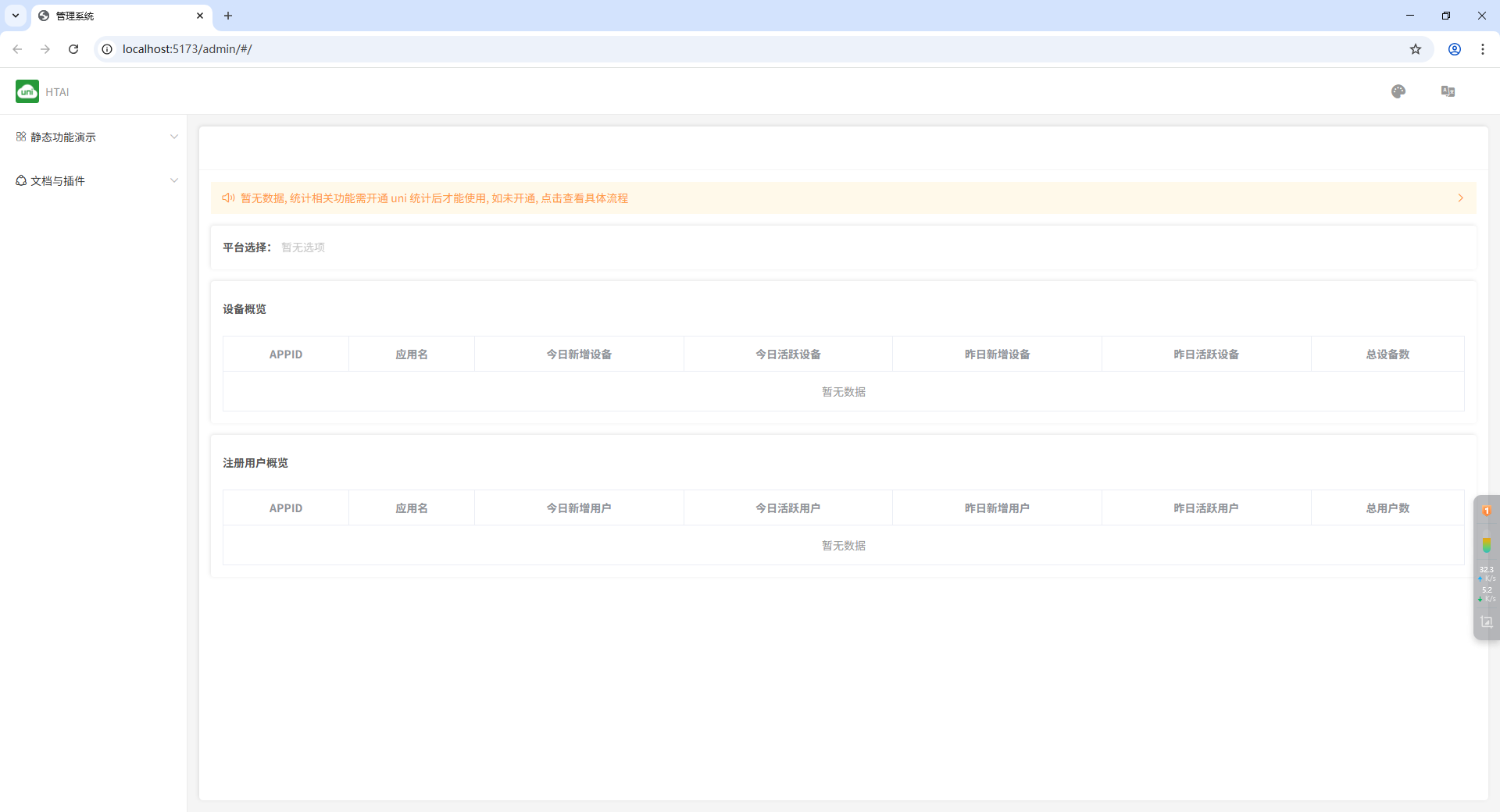Click the language translation icon

pyautogui.click(x=1448, y=91)
